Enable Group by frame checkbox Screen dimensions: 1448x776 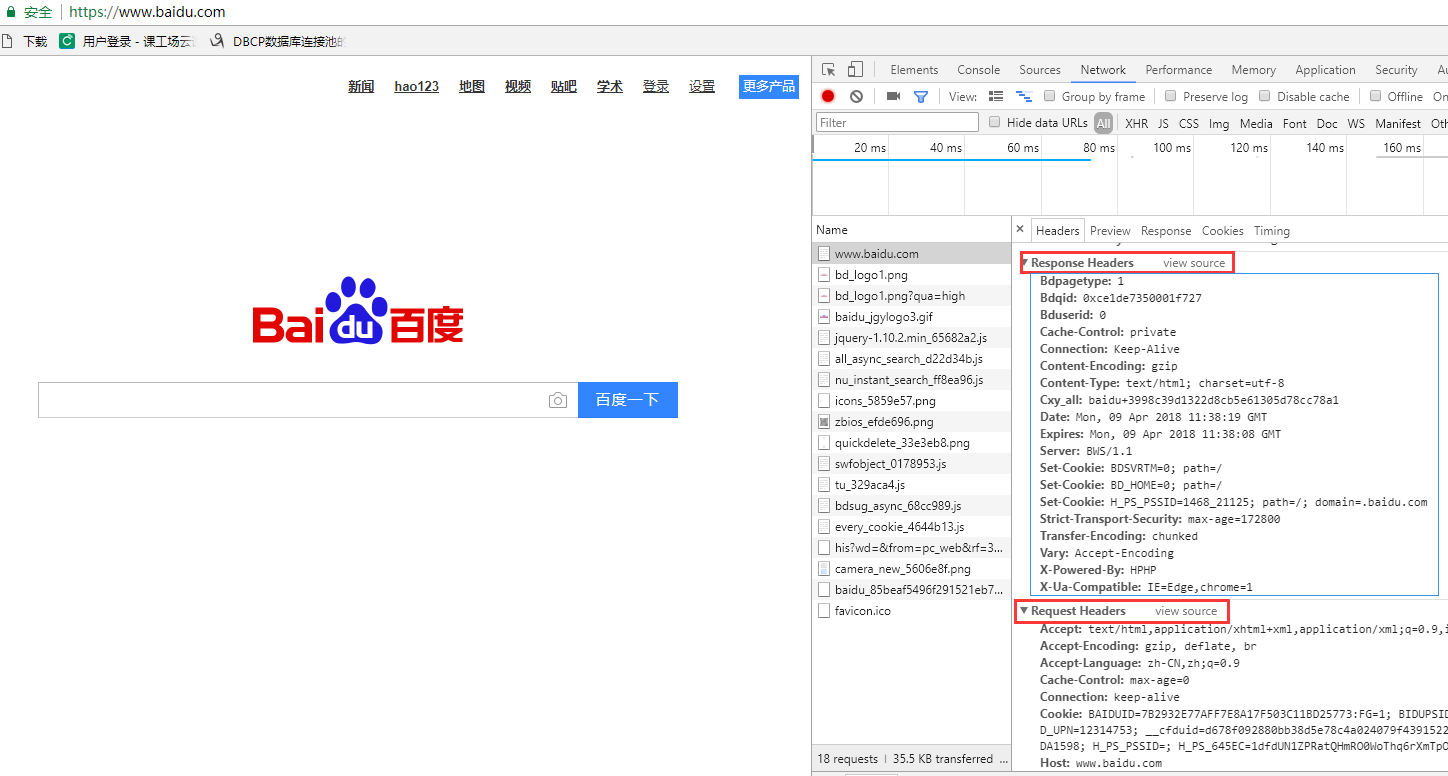tap(1049, 96)
